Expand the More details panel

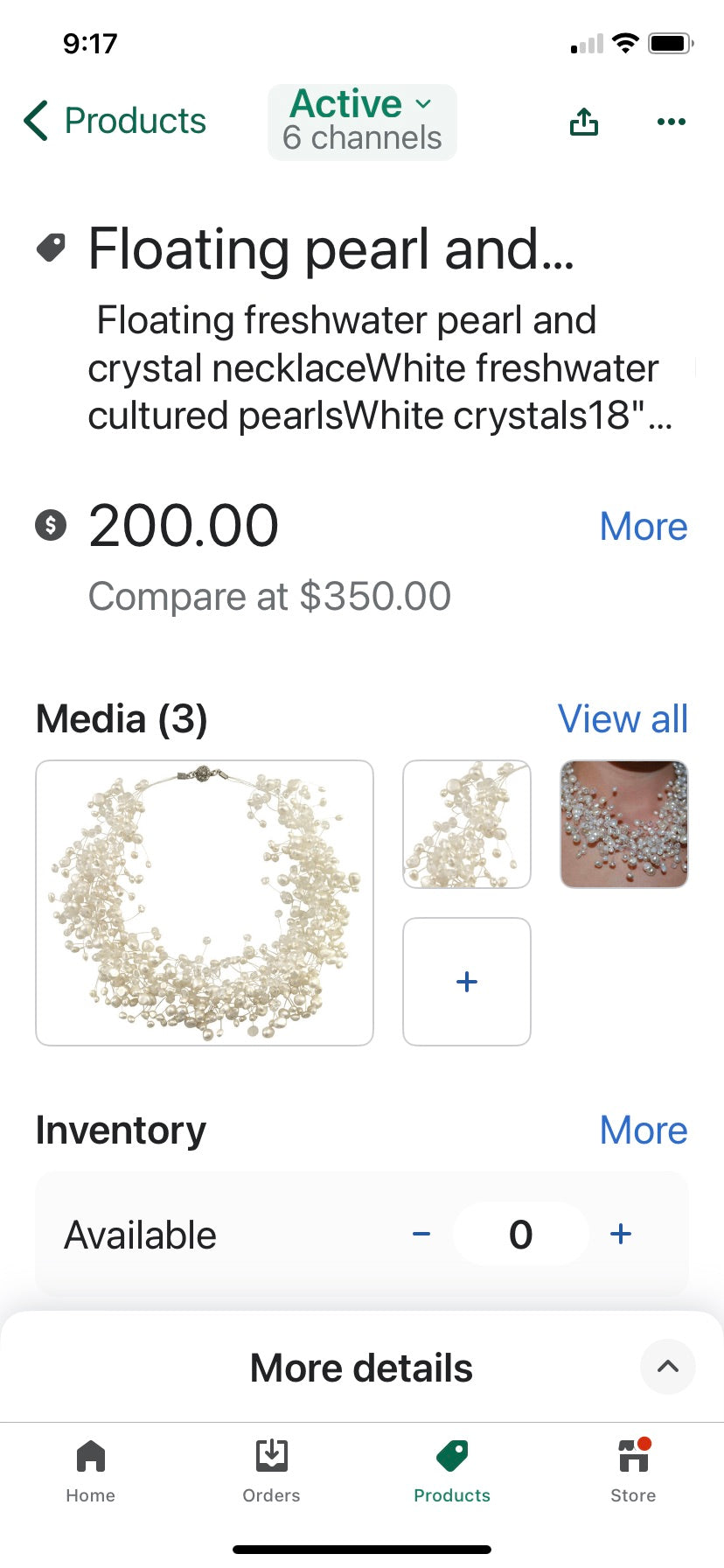pos(362,1368)
